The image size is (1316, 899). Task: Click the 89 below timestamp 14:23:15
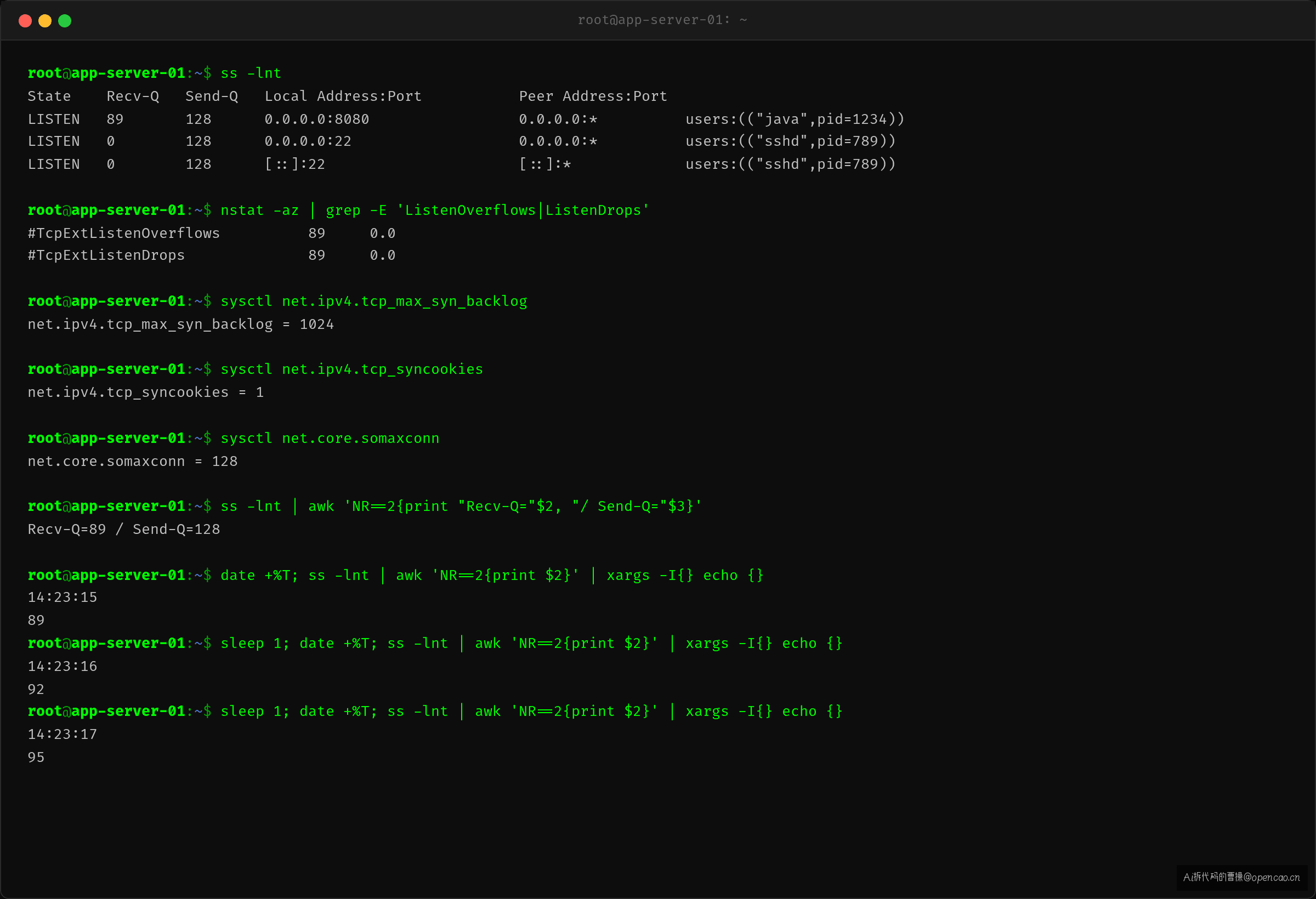[x=36, y=621]
